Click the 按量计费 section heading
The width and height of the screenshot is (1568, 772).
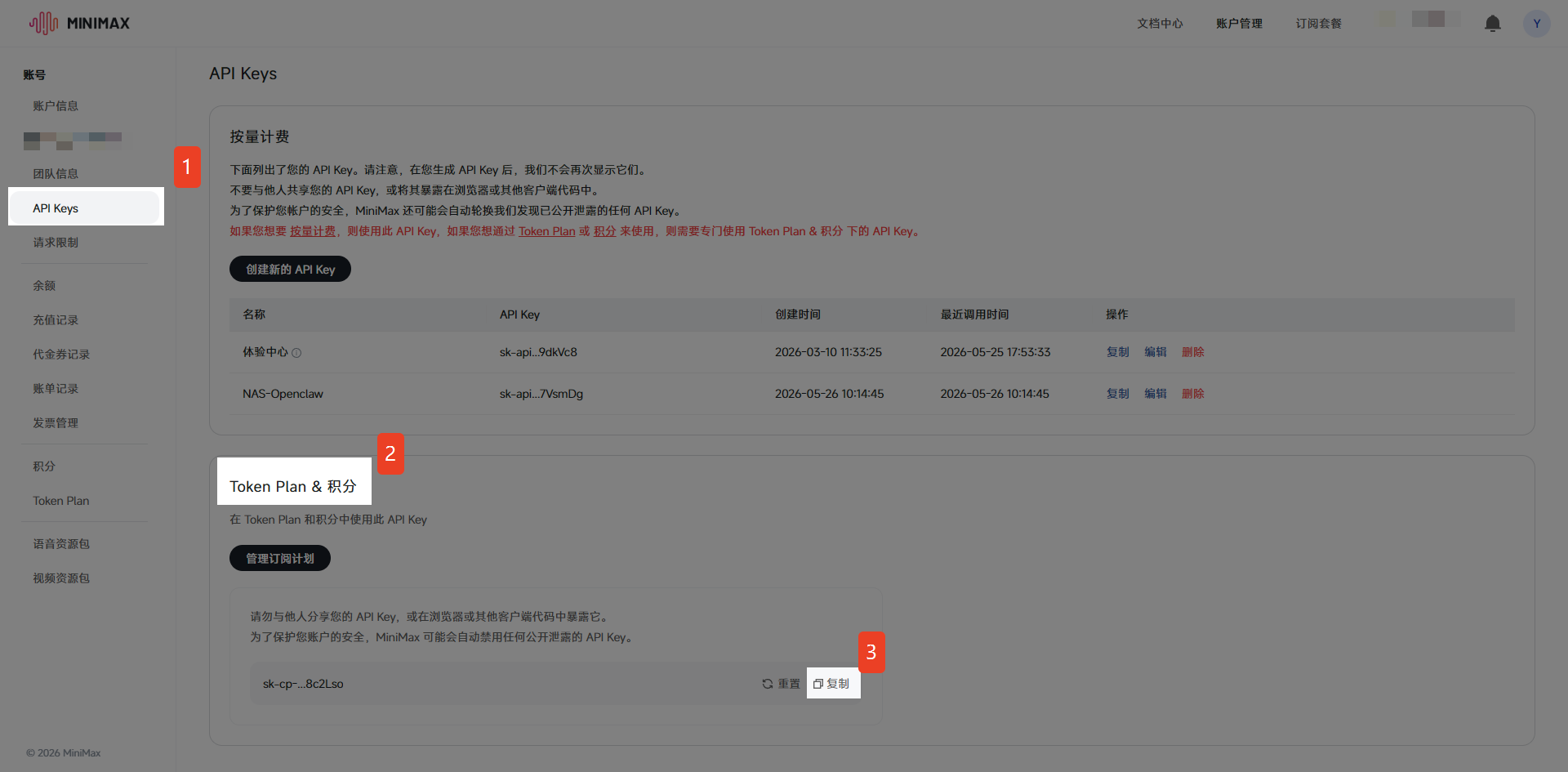coord(260,137)
